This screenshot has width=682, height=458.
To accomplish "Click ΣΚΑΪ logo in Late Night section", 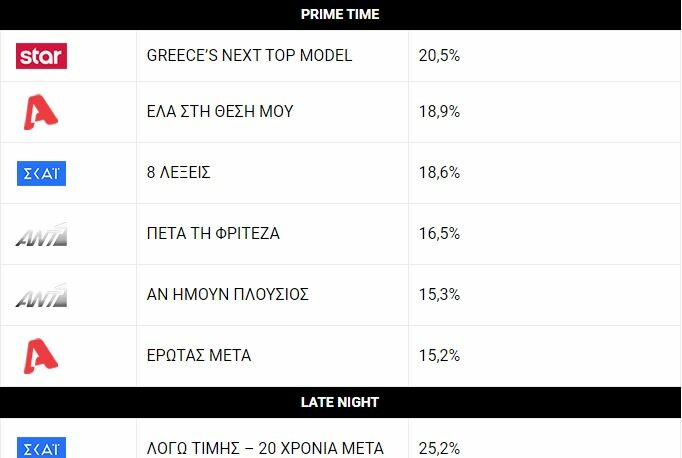I will click(x=41, y=448).
